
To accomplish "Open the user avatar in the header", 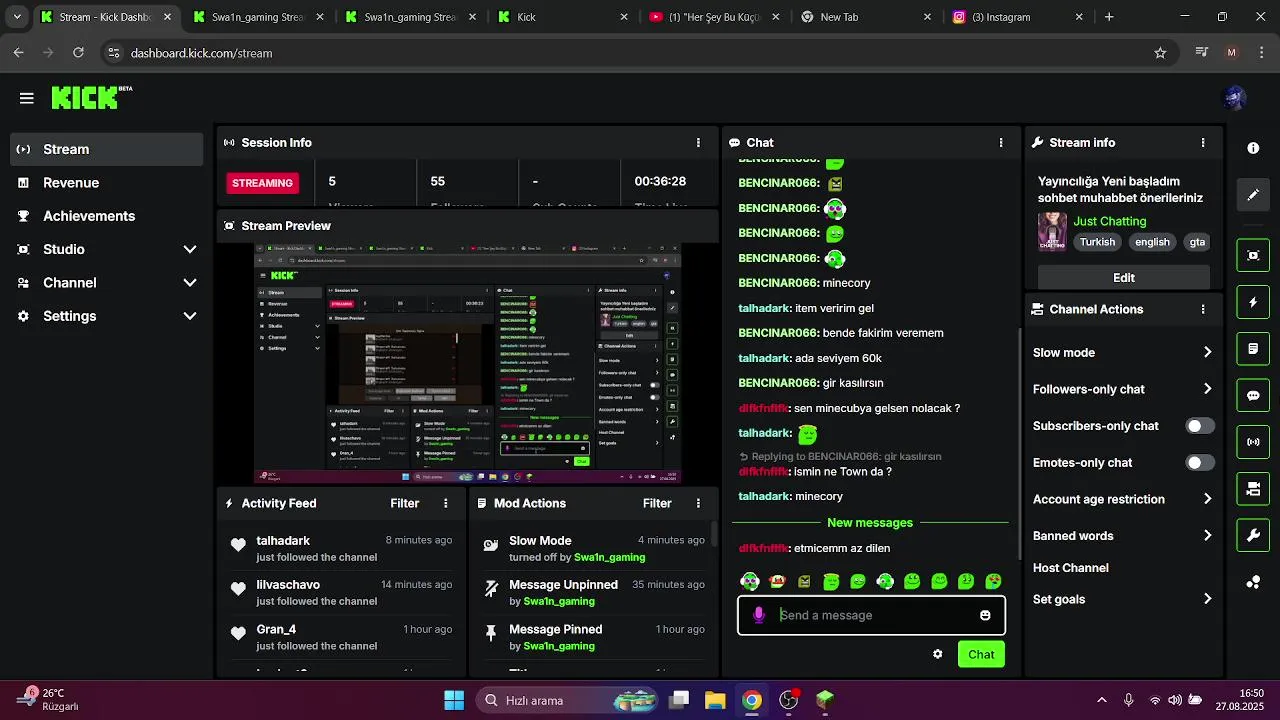I will tap(1234, 98).
